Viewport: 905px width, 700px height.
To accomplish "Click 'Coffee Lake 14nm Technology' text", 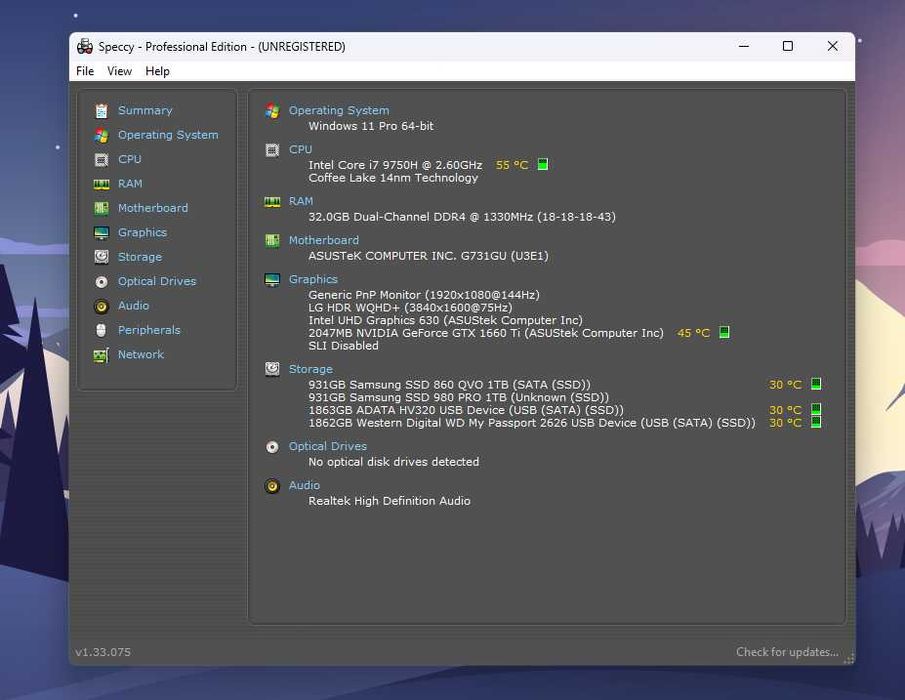I will 393,178.
